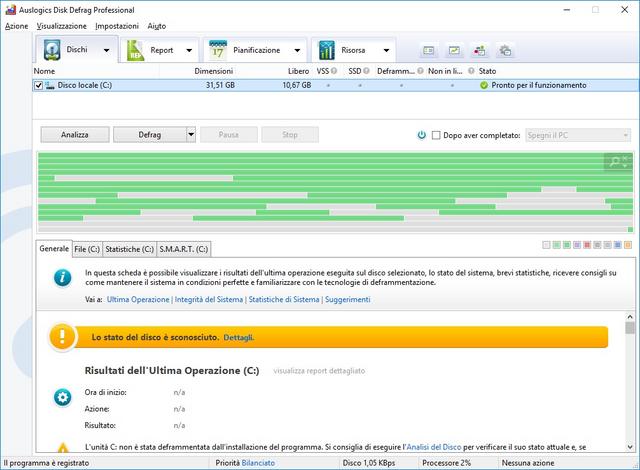Image resolution: width=640 pixels, height=470 pixels.
Task: Switch to the File (C:) tab
Action: tap(87, 249)
